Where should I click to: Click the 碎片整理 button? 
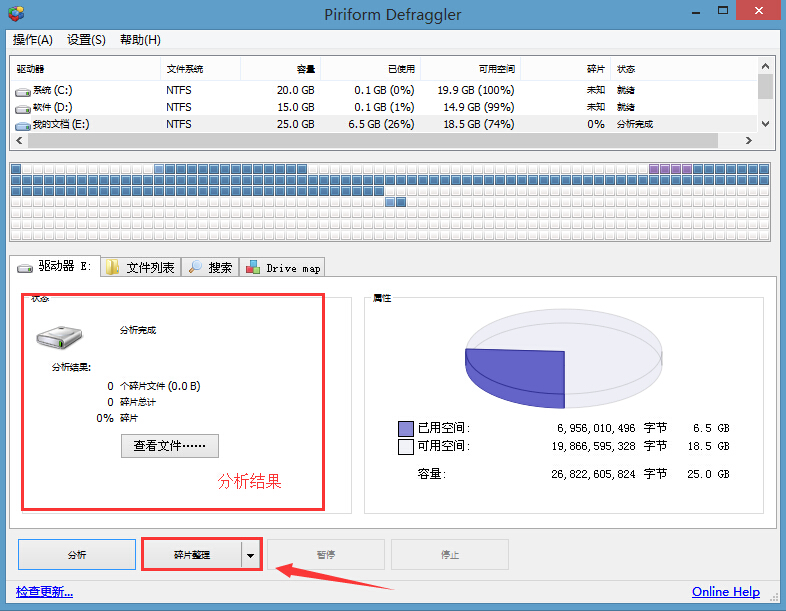pos(192,554)
